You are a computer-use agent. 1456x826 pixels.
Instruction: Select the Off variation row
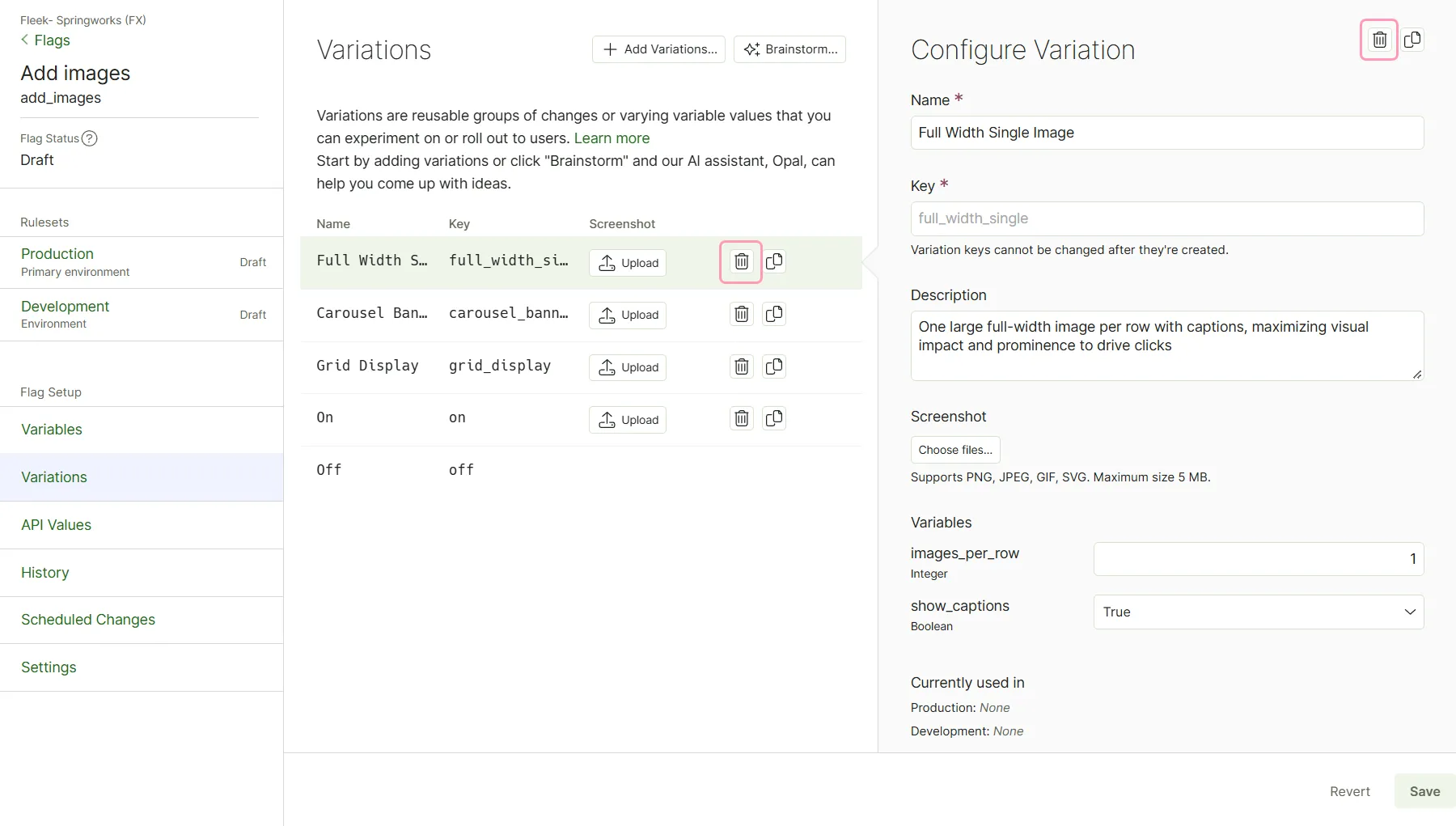pyautogui.click(x=581, y=470)
